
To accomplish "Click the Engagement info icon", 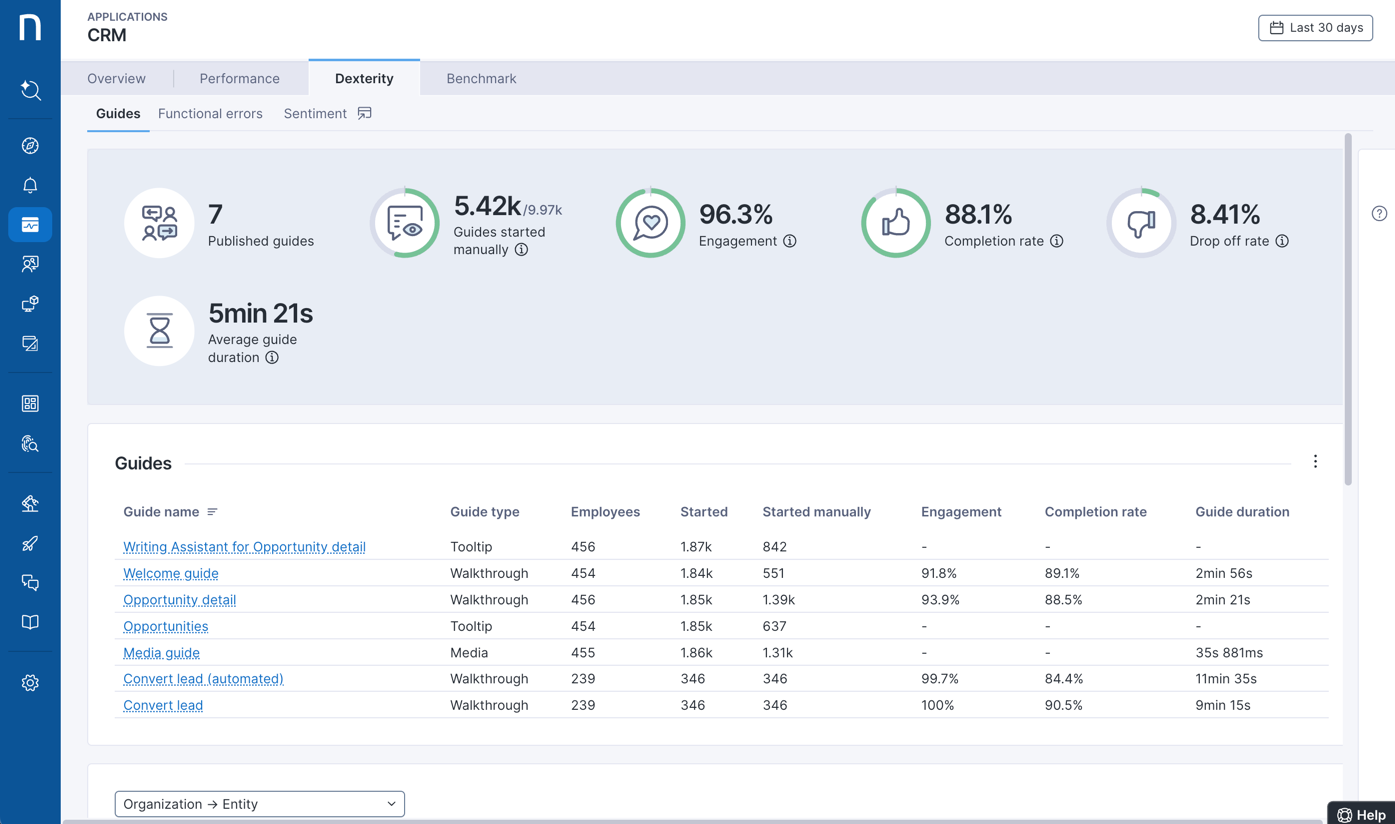I will click(790, 241).
